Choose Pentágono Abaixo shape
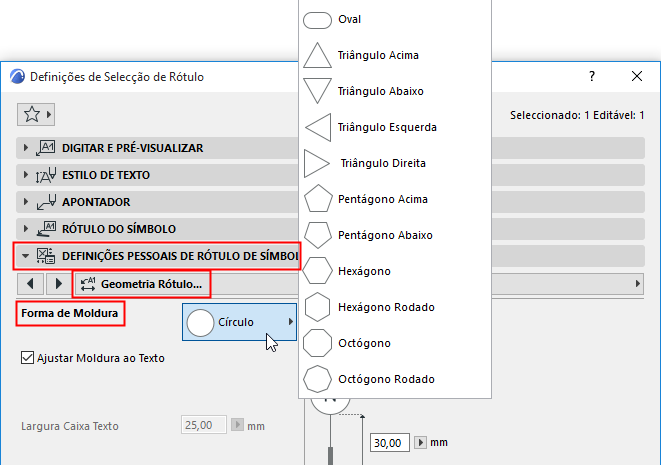The width and height of the screenshot is (661, 465). coord(395,235)
